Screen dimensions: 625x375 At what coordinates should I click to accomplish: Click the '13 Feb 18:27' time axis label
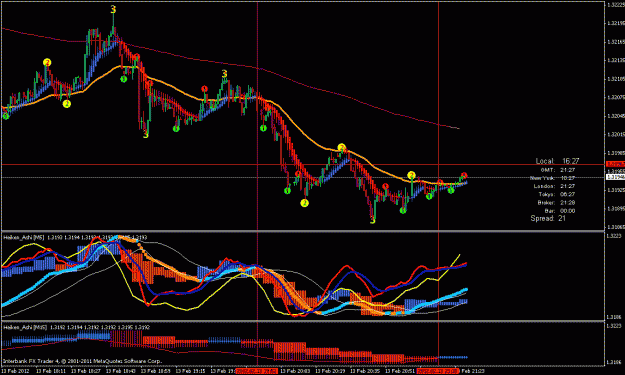click(86, 371)
